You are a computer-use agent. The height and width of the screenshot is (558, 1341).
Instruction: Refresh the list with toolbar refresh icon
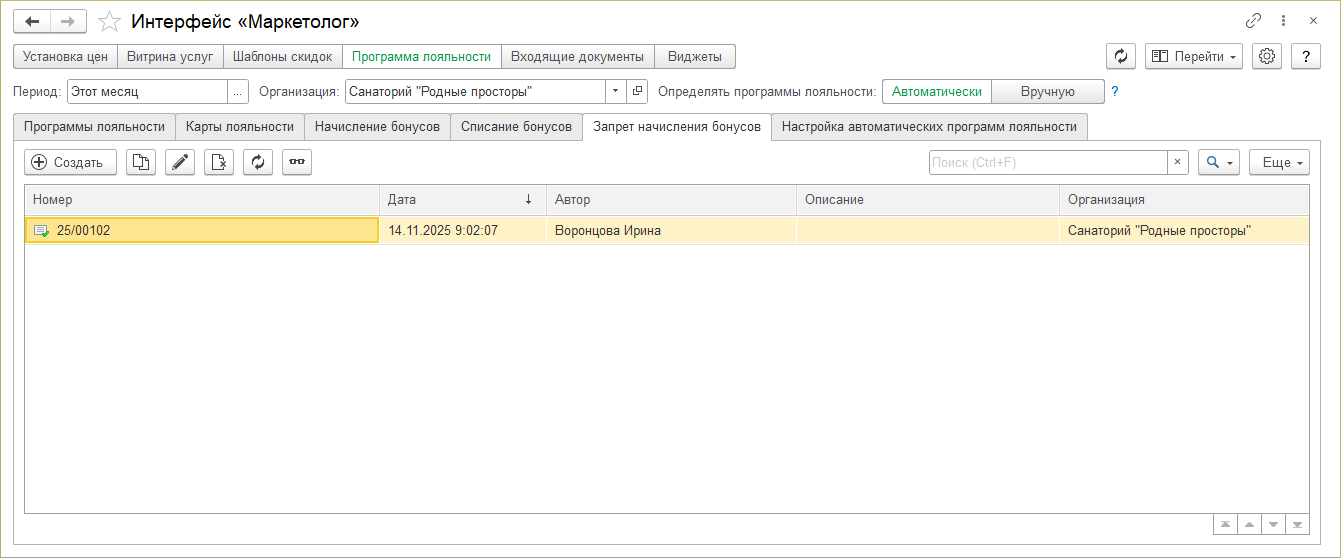(x=258, y=162)
